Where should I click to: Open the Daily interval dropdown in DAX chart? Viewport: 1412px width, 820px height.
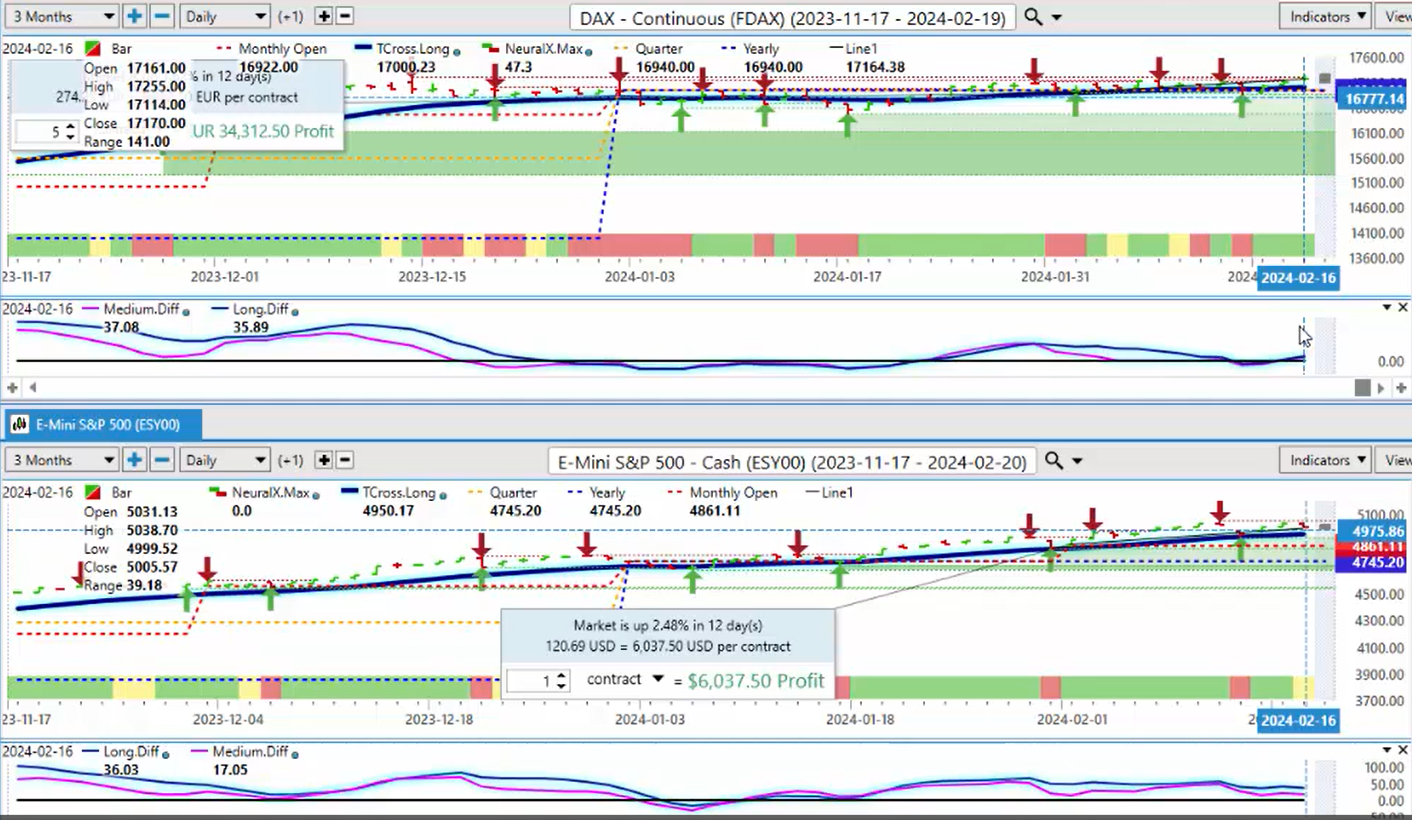[225, 16]
